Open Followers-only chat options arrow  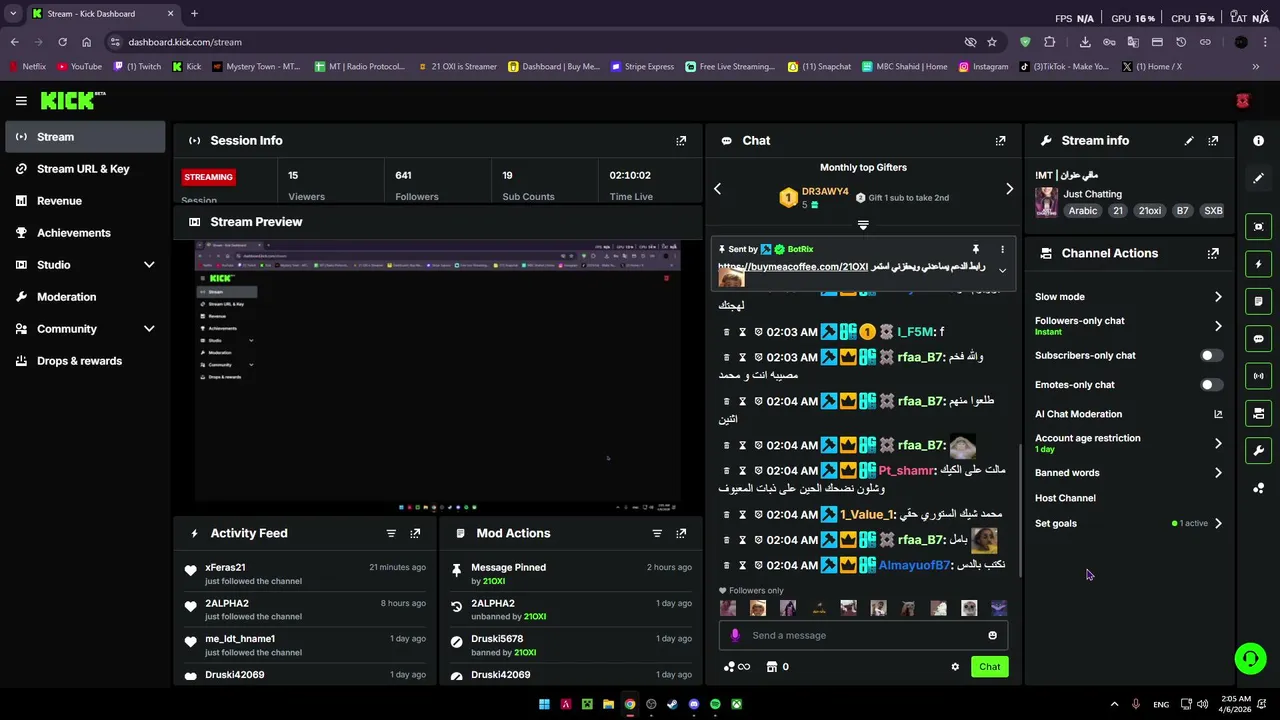pyautogui.click(x=1218, y=326)
